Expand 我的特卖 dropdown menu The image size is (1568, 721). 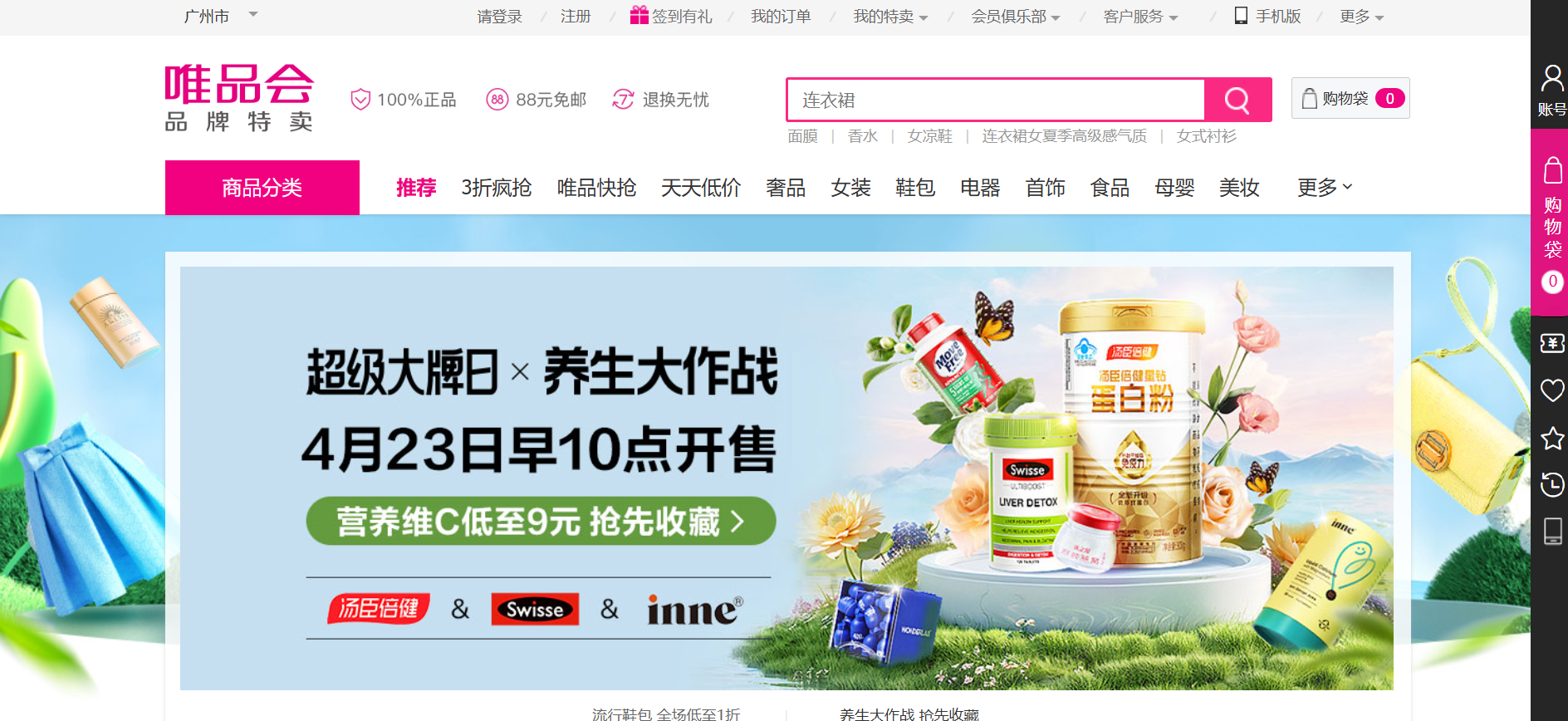(x=890, y=17)
